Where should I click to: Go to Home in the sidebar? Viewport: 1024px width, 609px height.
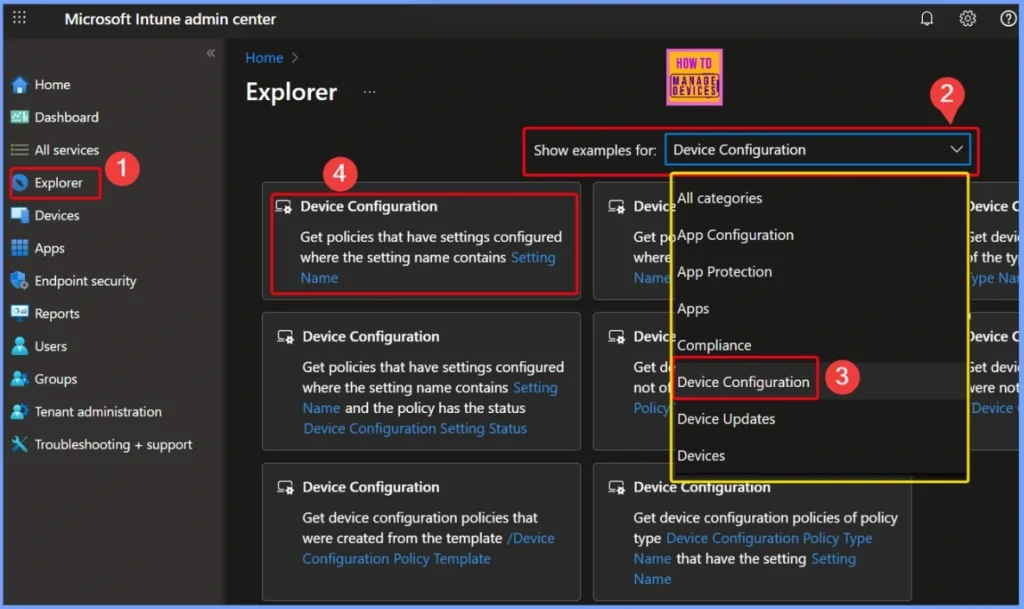click(52, 85)
